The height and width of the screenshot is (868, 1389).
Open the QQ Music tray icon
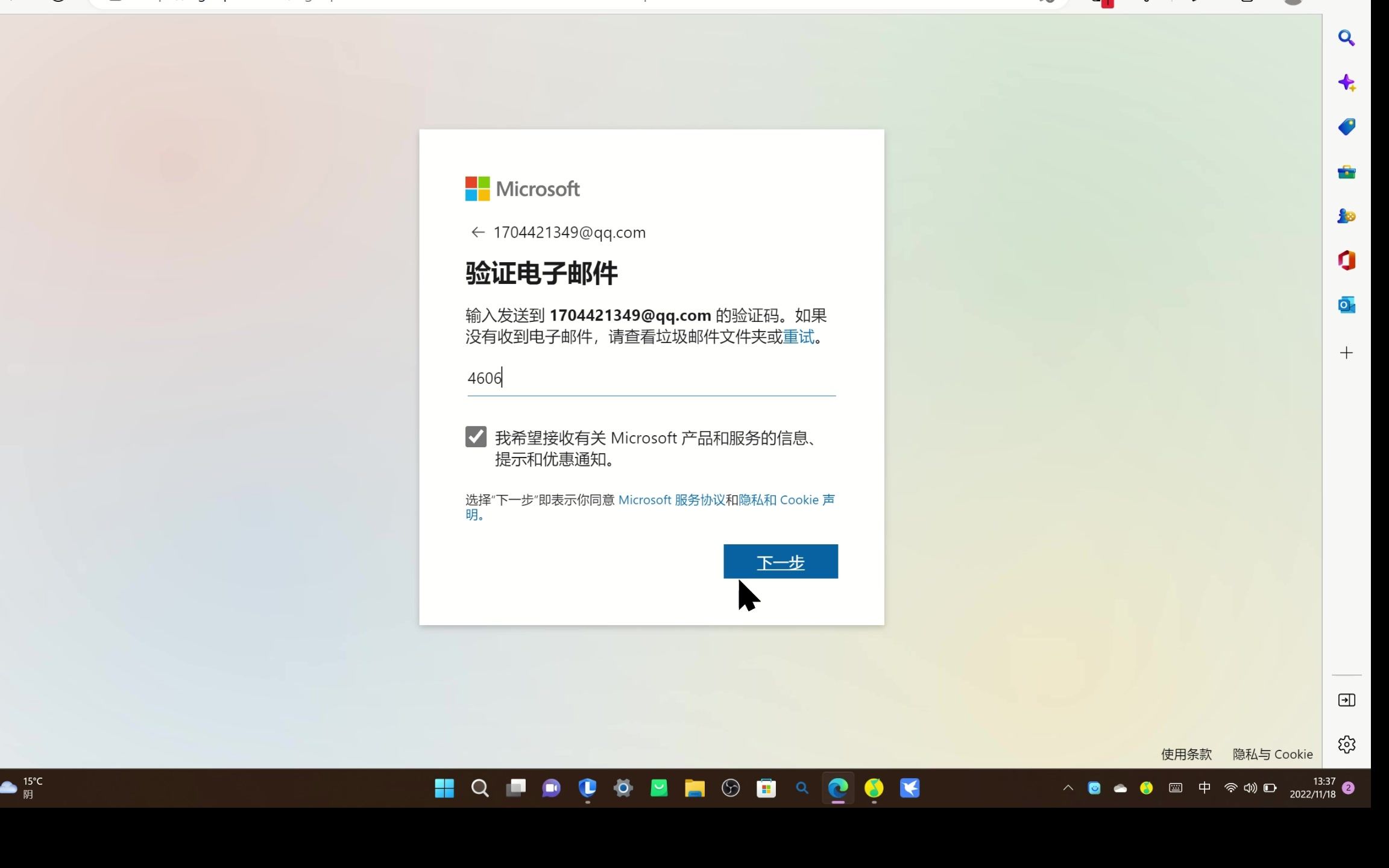(x=1147, y=788)
